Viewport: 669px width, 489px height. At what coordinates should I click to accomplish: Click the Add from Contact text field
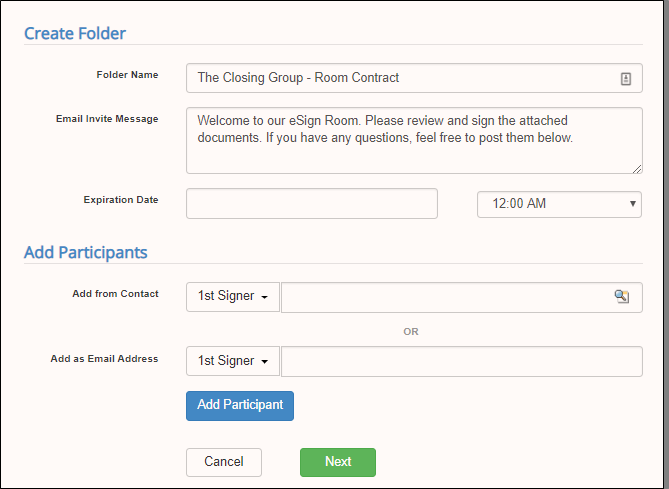[x=445, y=297]
